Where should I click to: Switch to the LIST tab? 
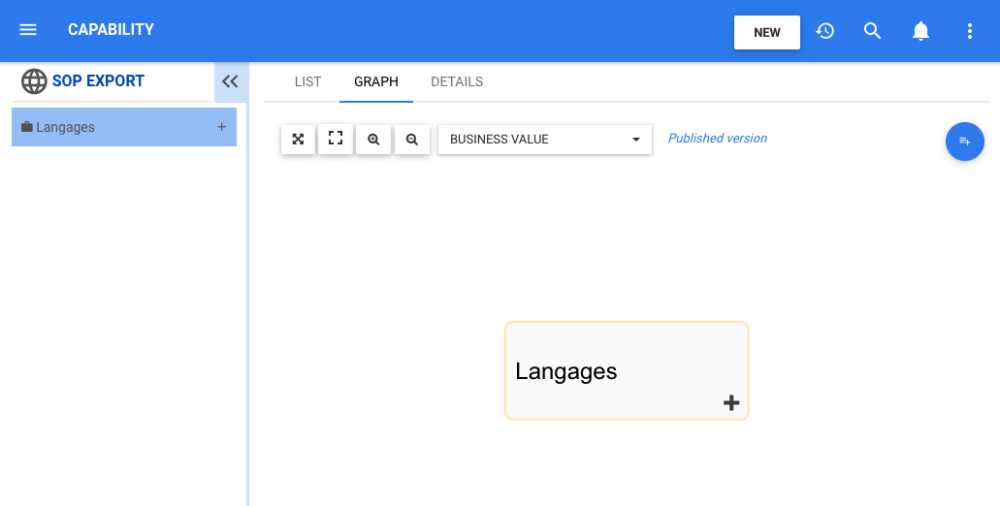coord(308,82)
